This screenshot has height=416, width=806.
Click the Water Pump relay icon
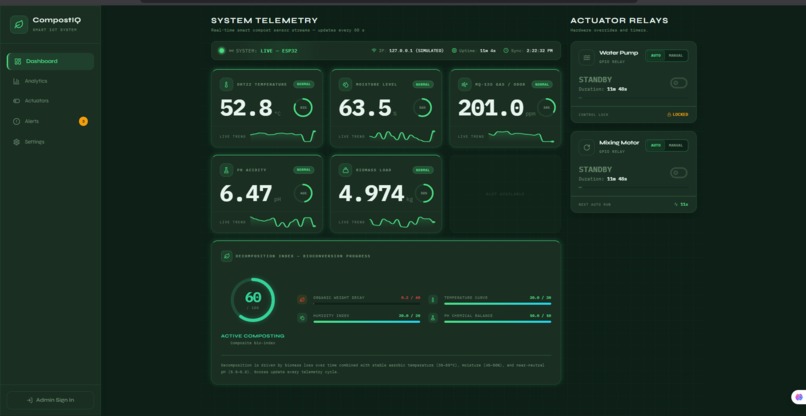pyautogui.click(x=587, y=57)
